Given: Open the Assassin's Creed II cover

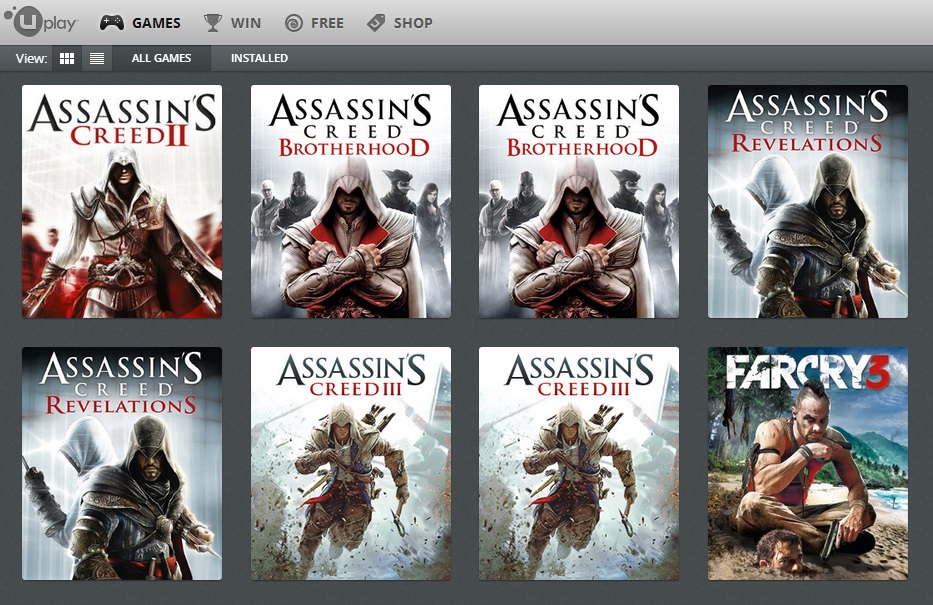Looking at the screenshot, I should 122,202.
